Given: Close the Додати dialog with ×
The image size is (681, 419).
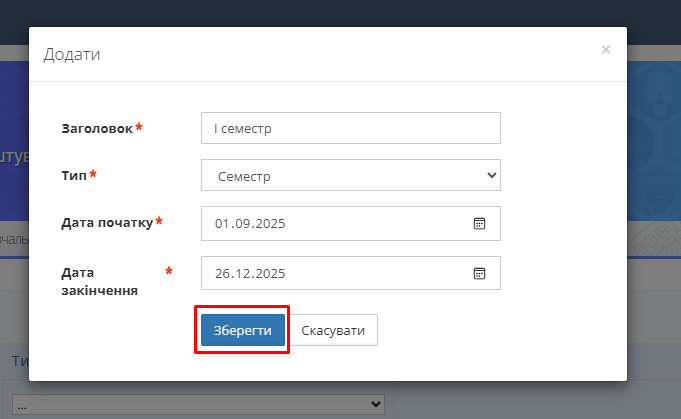Looking at the screenshot, I should coord(605,49).
